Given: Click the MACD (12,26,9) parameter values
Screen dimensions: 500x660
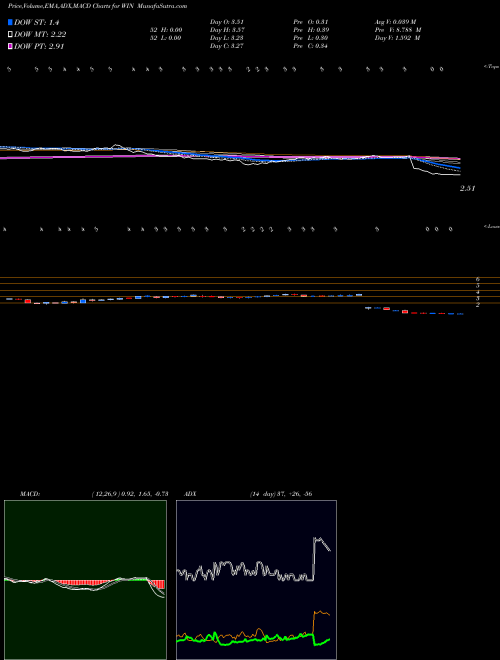Looking at the screenshot, I should tap(130, 494).
